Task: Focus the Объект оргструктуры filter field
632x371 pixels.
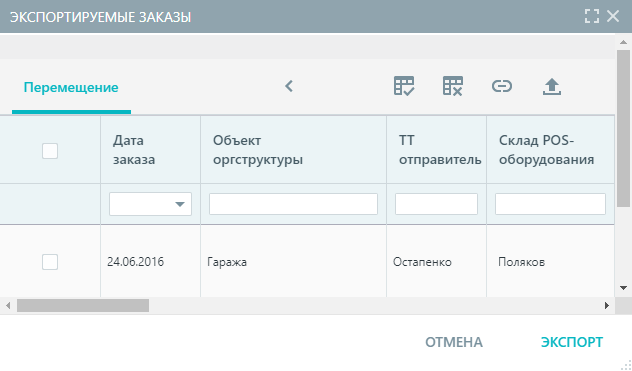Action: click(293, 204)
